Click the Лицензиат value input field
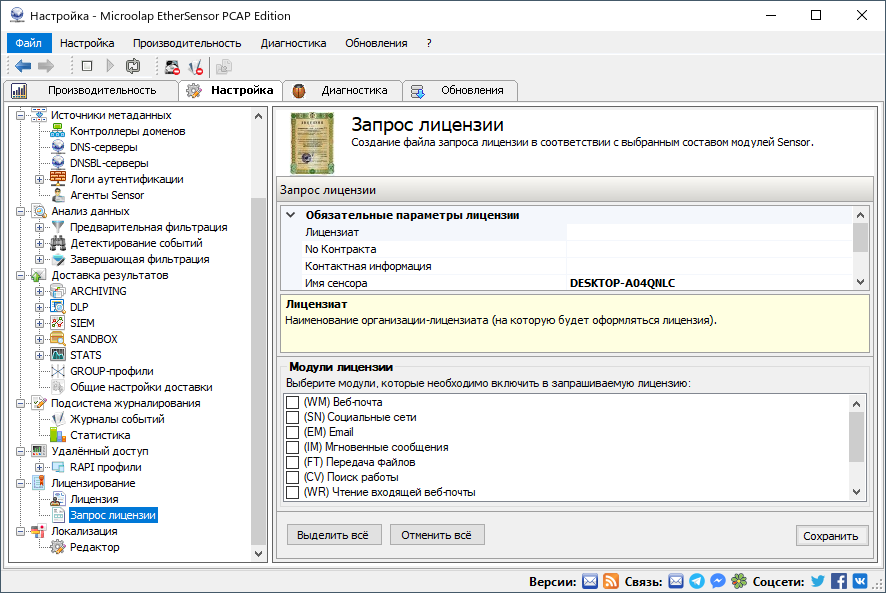 708,232
